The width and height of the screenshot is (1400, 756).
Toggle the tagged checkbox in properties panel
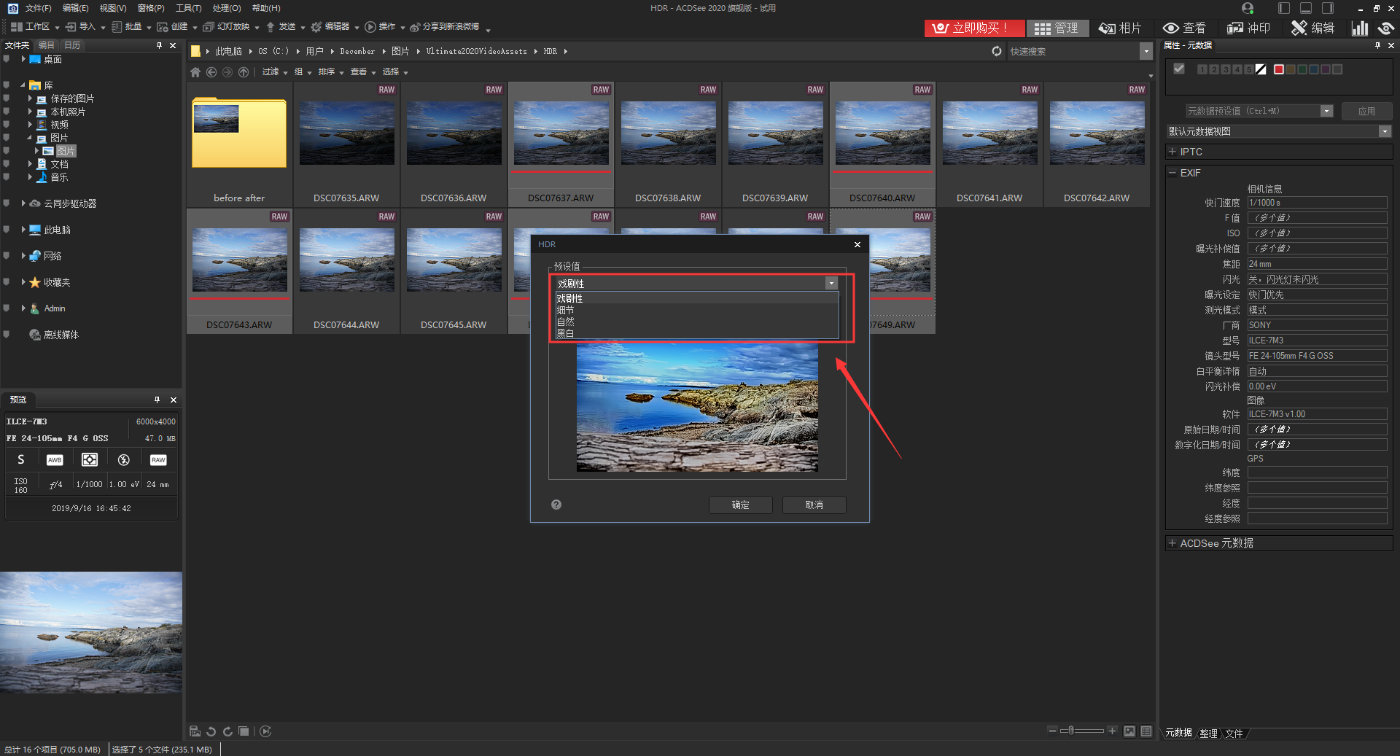pyautogui.click(x=1179, y=69)
